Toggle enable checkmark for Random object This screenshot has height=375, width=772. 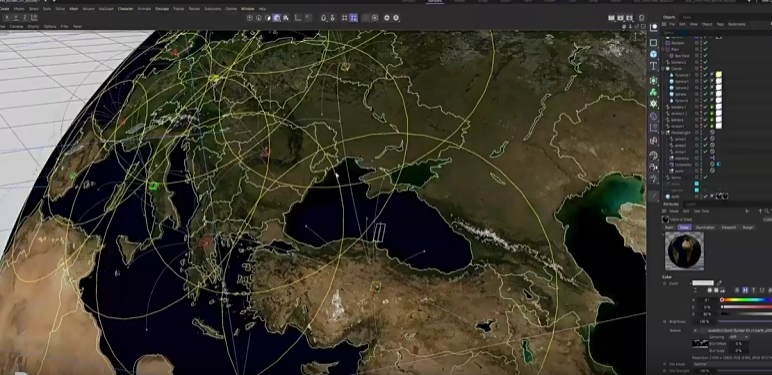(x=706, y=43)
